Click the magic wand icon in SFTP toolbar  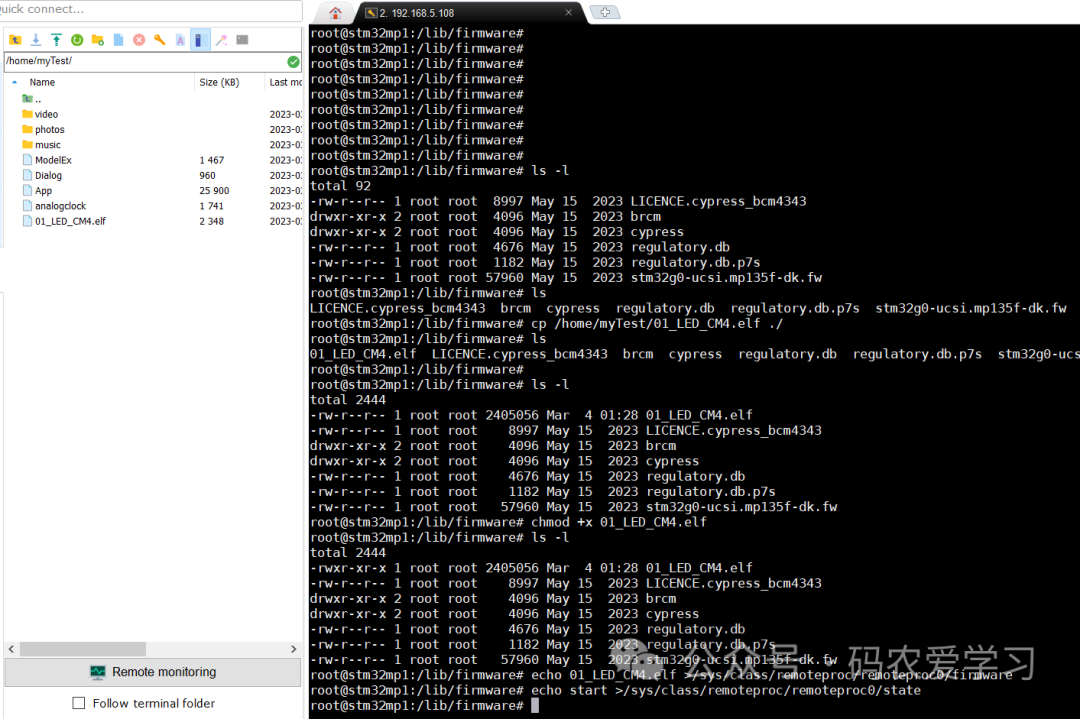pyautogui.click(x=221, y=40)
